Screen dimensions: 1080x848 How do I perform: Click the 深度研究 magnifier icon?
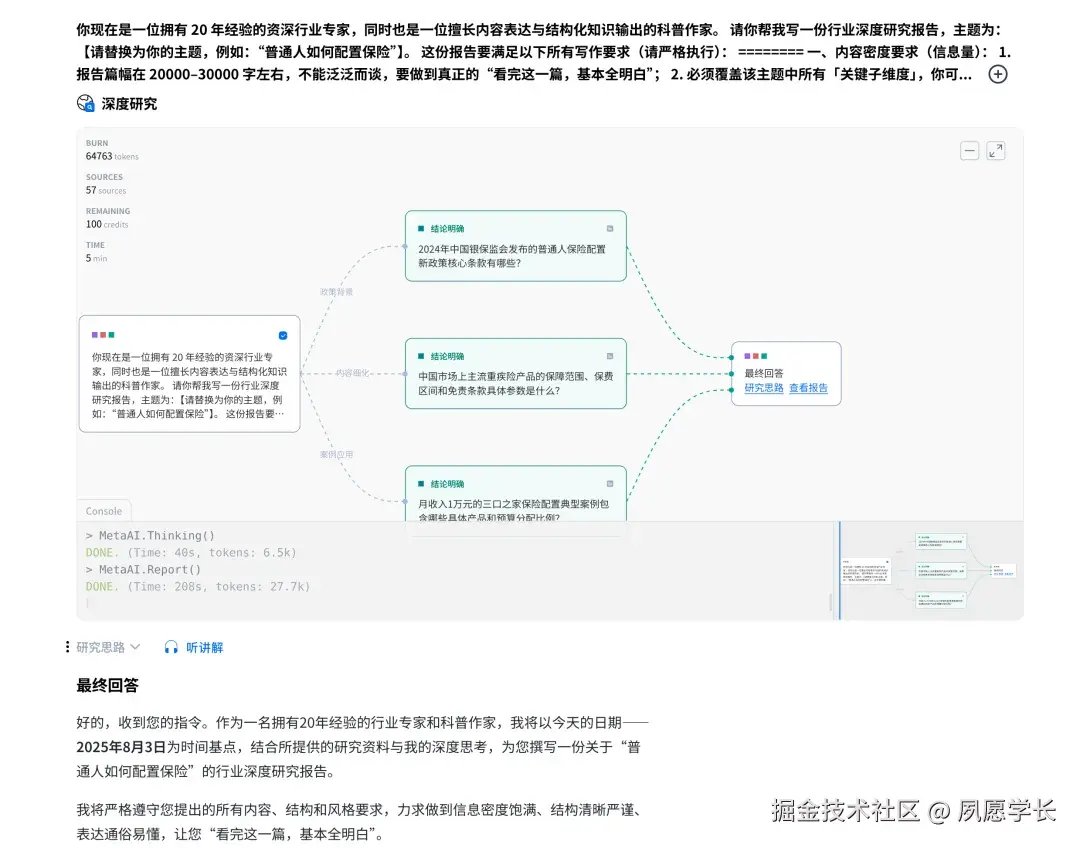pyautogui.click(x=87, y=102)
